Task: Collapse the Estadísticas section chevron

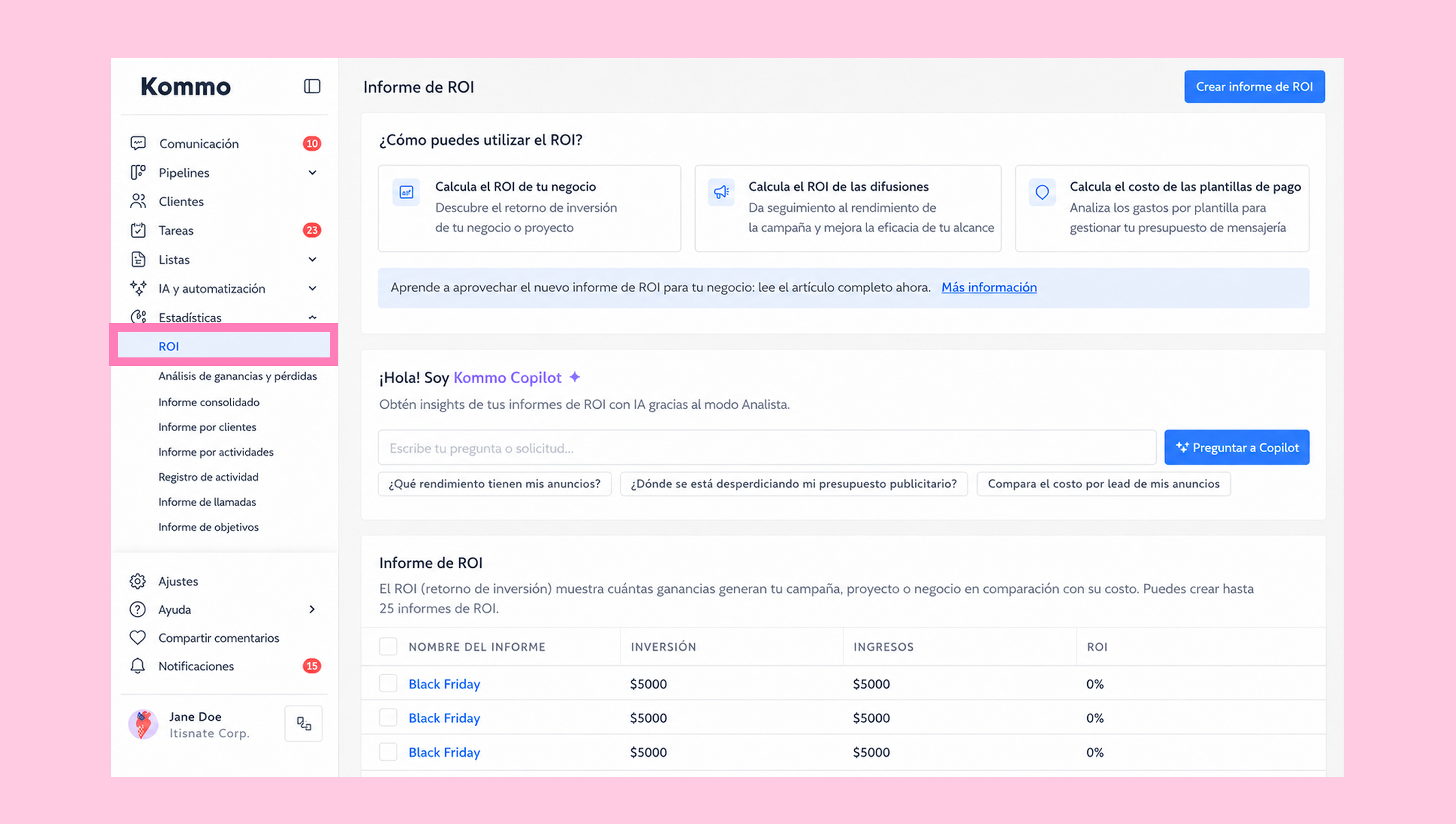Action: pos(313,317)
